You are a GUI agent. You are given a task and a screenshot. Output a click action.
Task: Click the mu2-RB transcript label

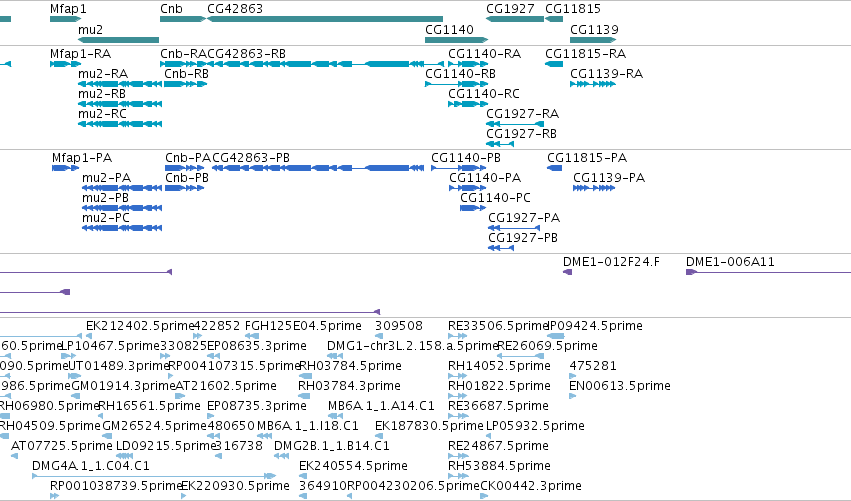(102, 94)
